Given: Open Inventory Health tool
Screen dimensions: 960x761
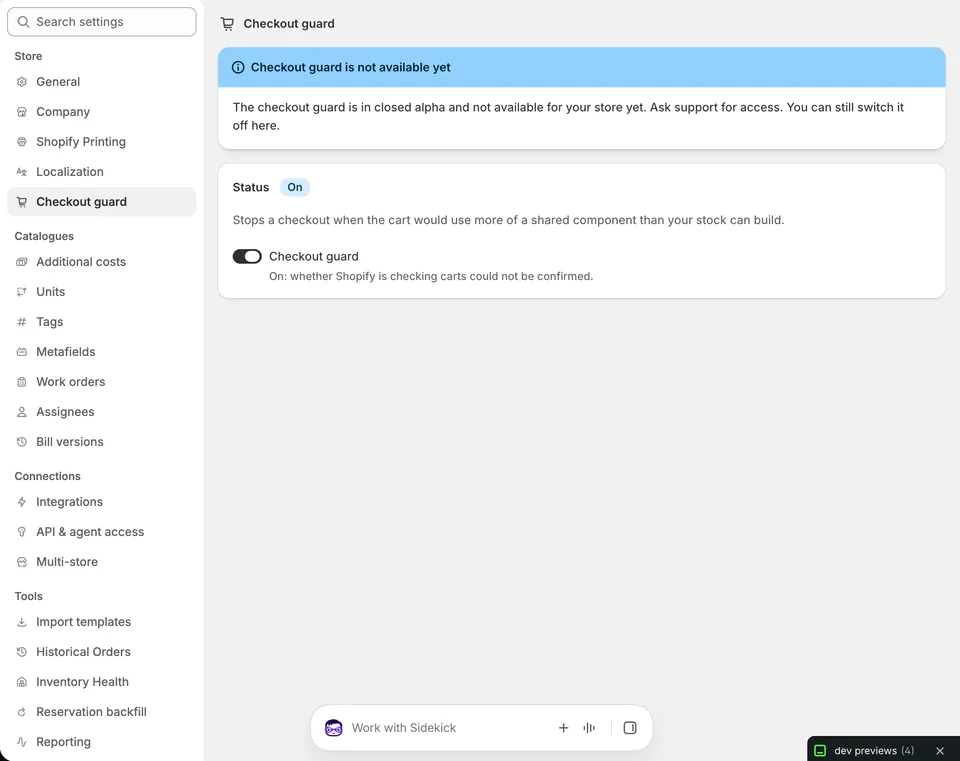Looking at the screenshot, I should coord(102,681).
